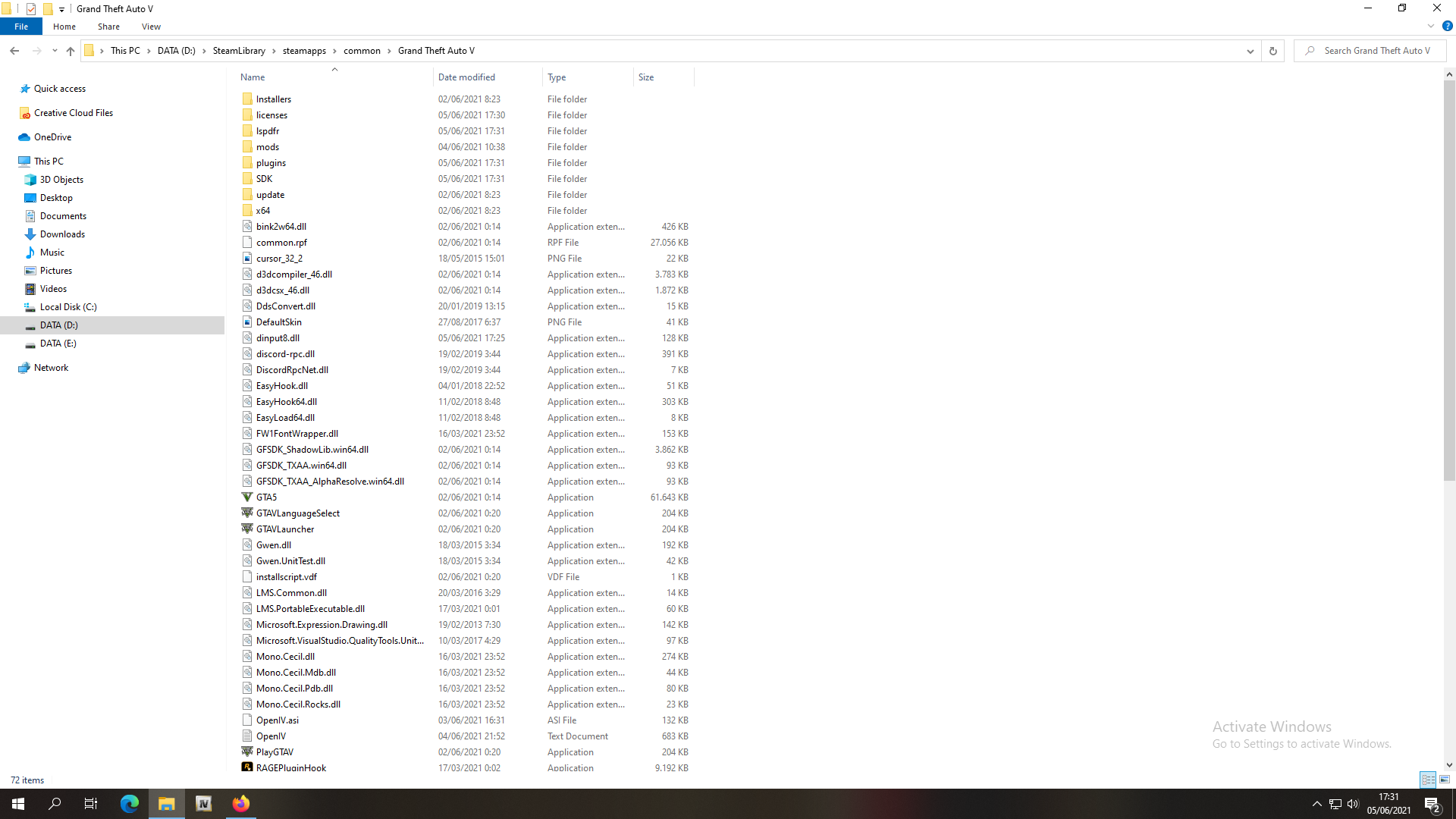
Task: Open address bar history dropdown
Action: (x=1250, y=51)
